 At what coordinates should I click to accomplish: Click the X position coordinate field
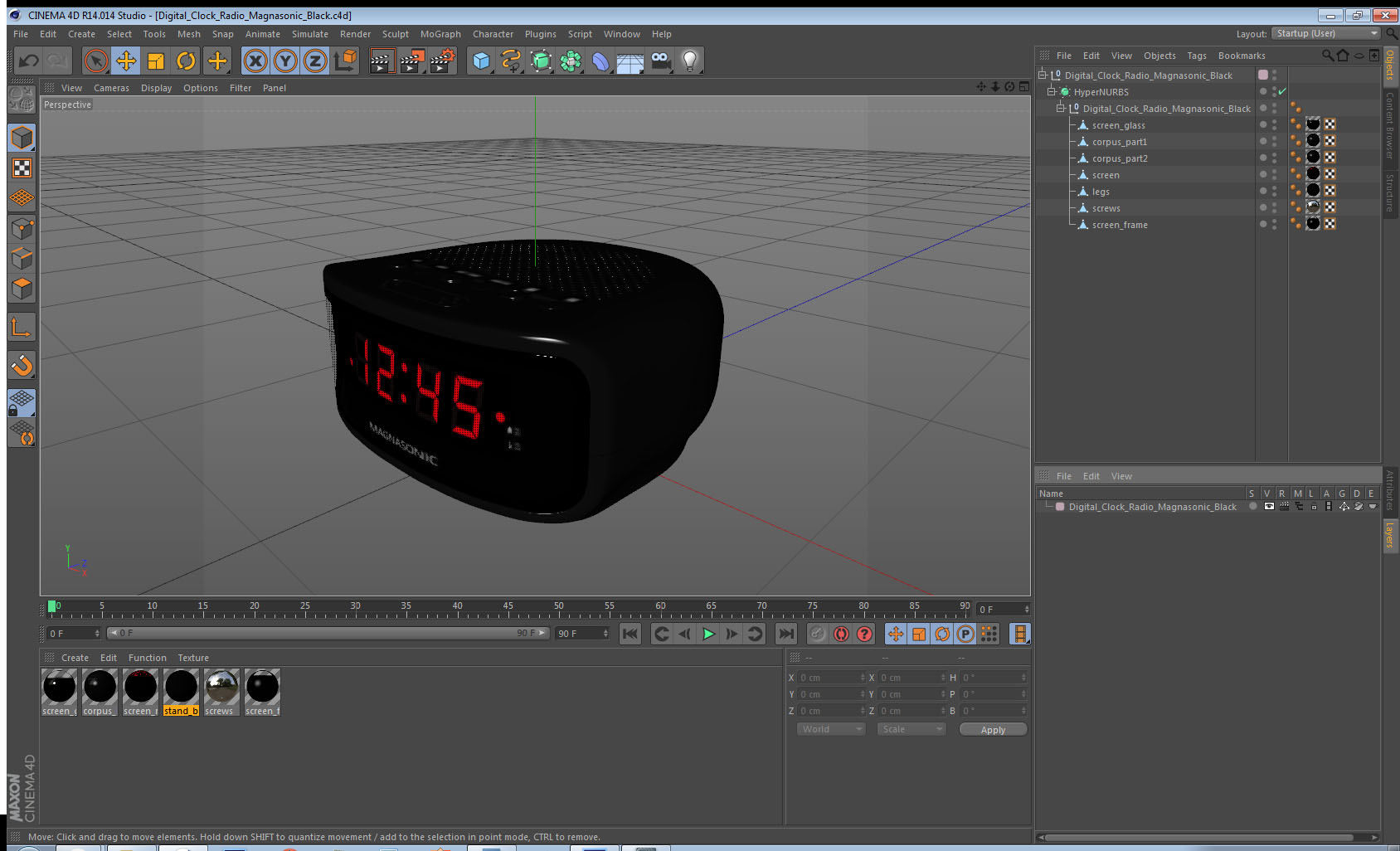click(x=831, y=678)
